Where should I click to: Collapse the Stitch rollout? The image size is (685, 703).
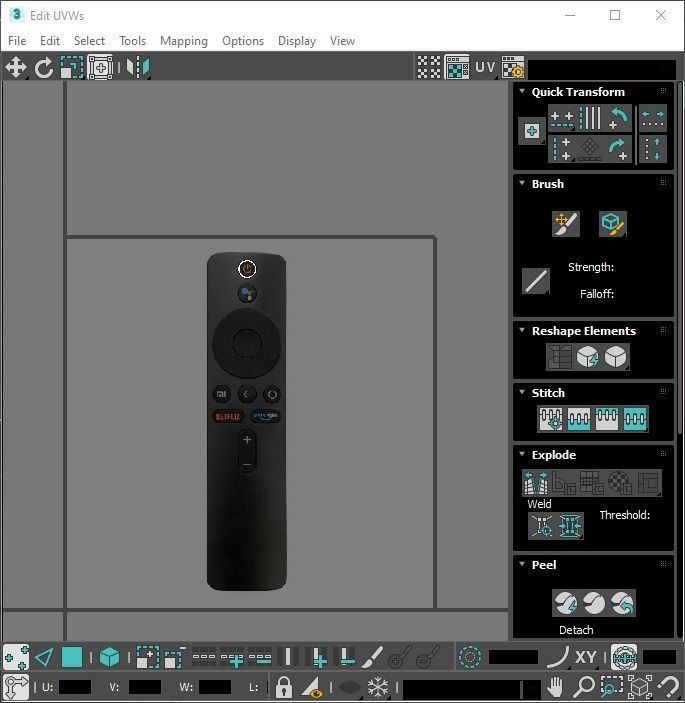[522, 392]
